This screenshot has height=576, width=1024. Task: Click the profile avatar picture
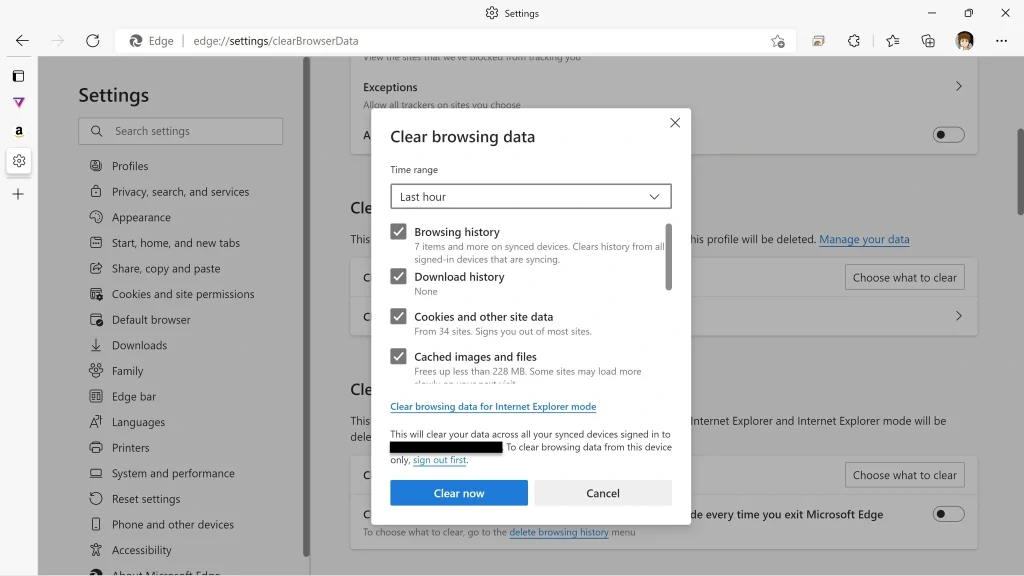pyautogui.click(x=963, y=41)
